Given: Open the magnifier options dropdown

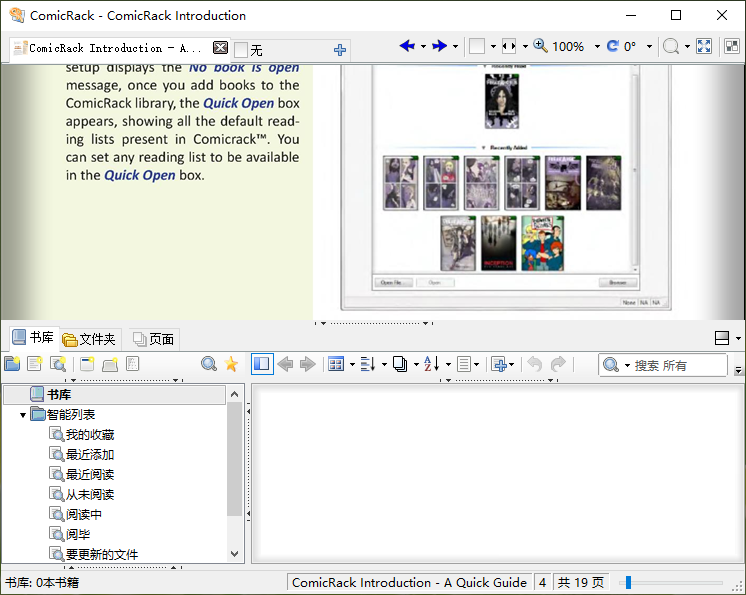Looking at the screenshot, I should tap(687, 47).
